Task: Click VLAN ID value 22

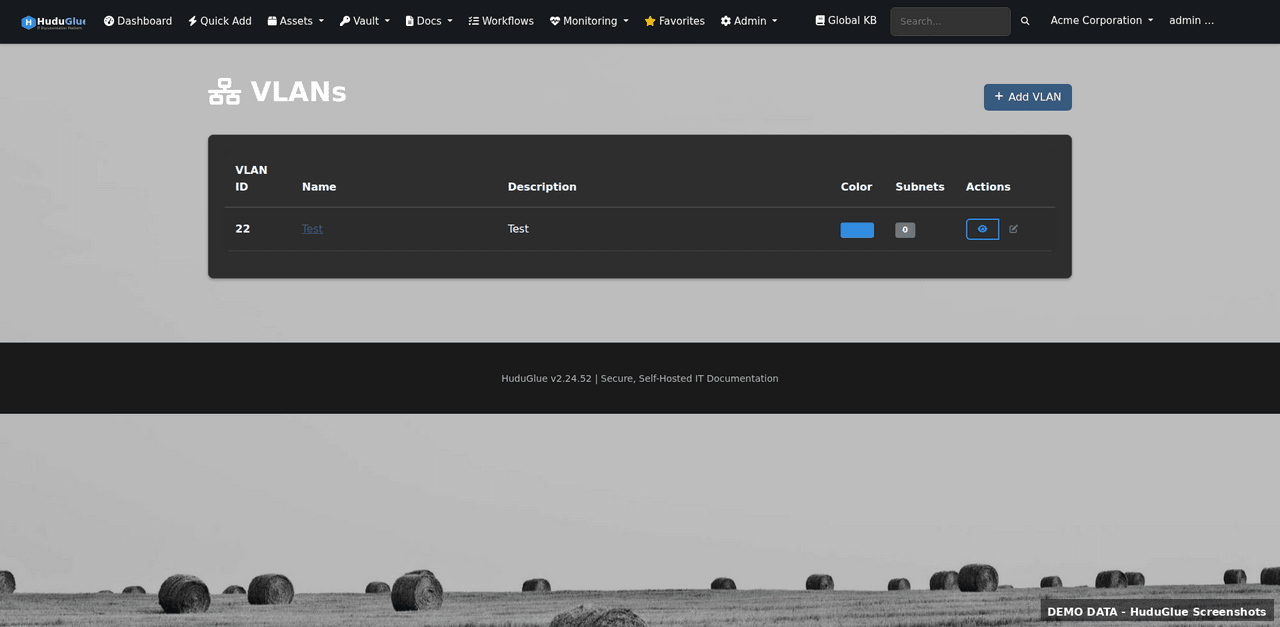Action: pos(243,229)
